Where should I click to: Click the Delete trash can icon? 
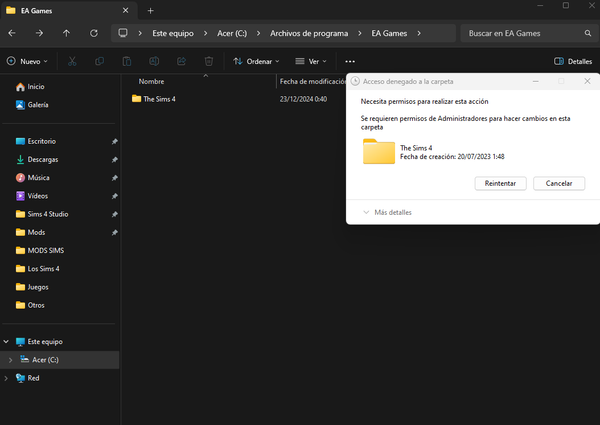click(209, 61)
